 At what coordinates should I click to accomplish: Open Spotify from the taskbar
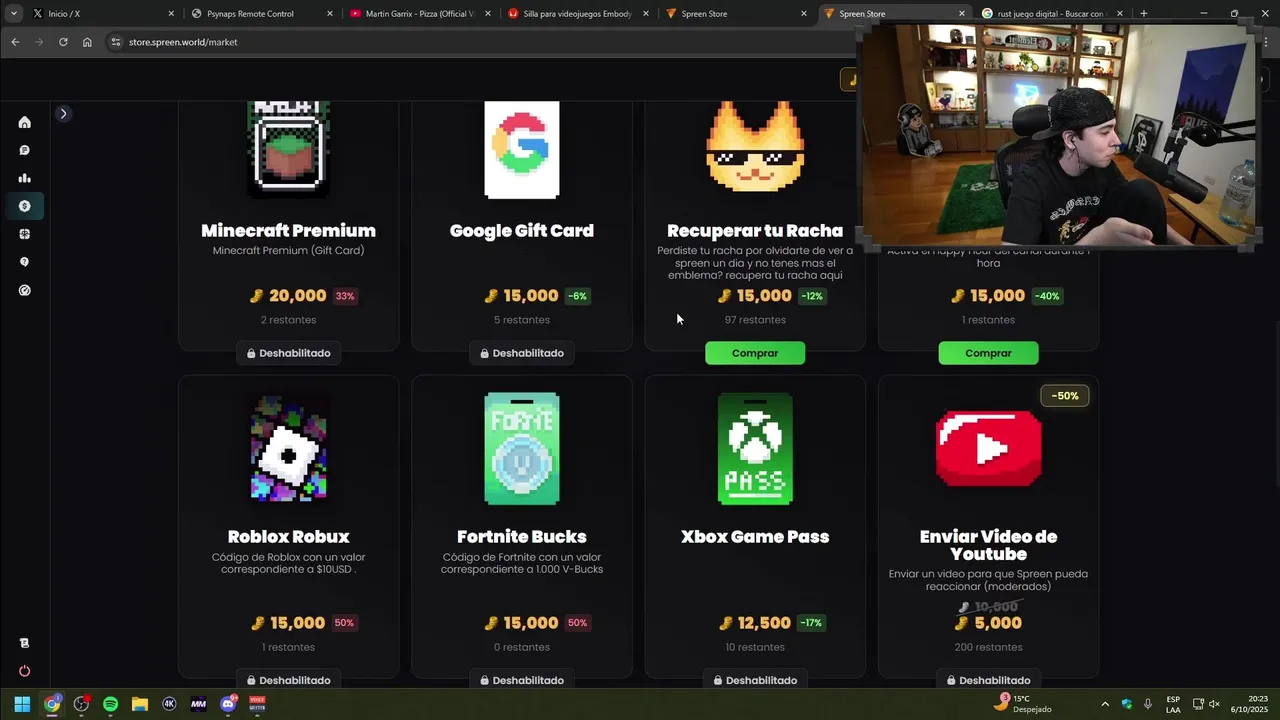tap(110, 704)
